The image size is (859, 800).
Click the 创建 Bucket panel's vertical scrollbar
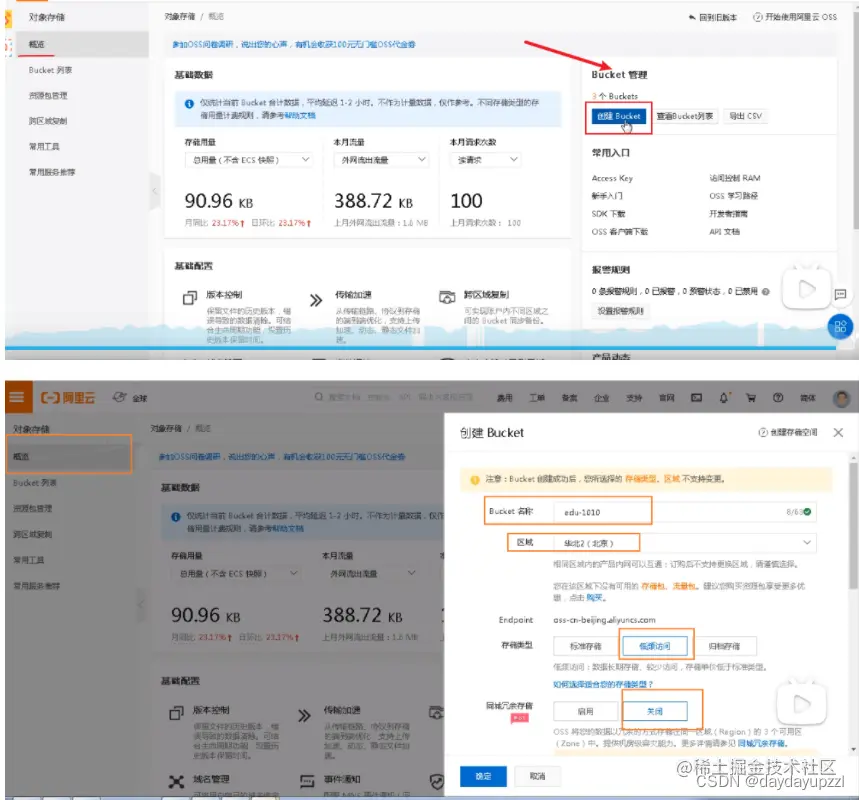854,526
